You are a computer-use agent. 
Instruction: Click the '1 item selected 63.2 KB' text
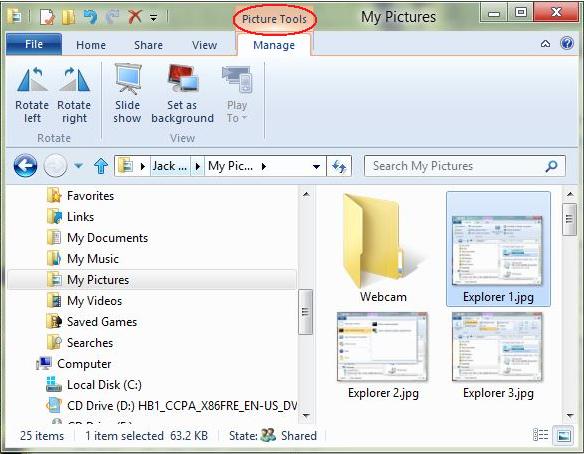point(146,435)
